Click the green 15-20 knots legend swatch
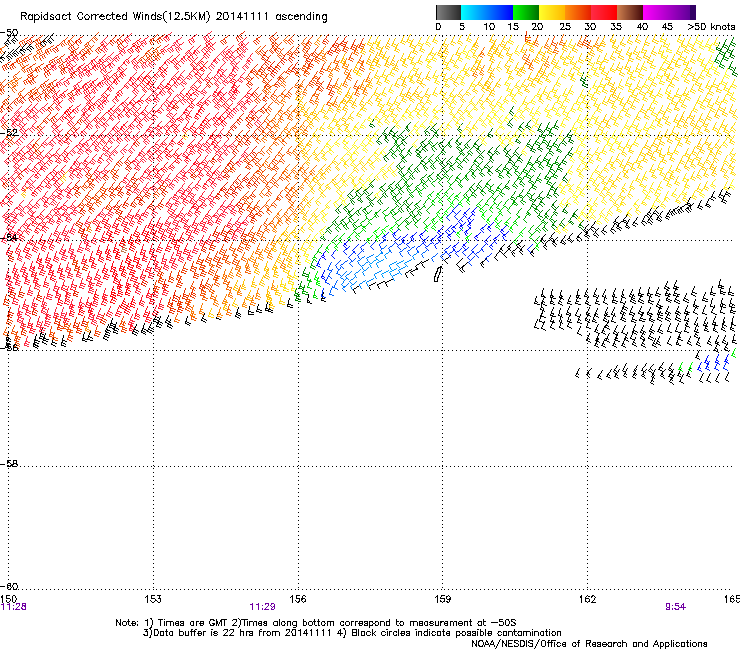Image resolution: width=740 pixels, height=650 pixels. pos(526,12)
